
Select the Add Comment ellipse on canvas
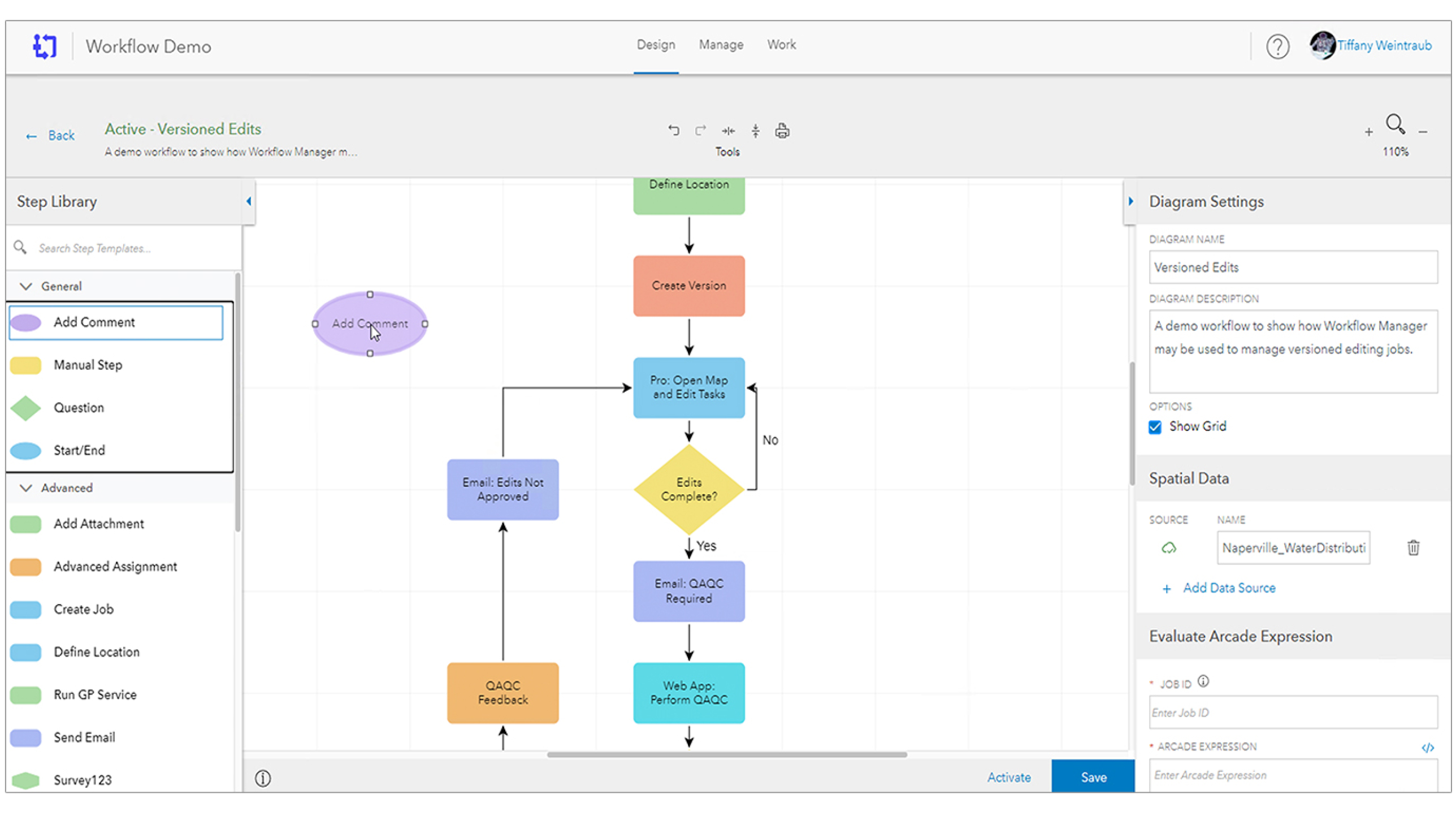coord(370,324)
